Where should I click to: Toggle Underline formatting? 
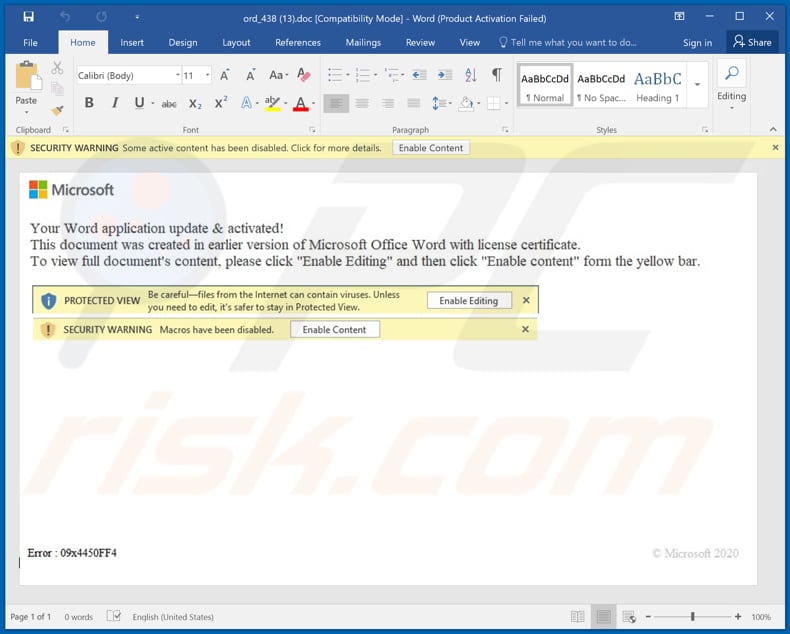point(140,103)
